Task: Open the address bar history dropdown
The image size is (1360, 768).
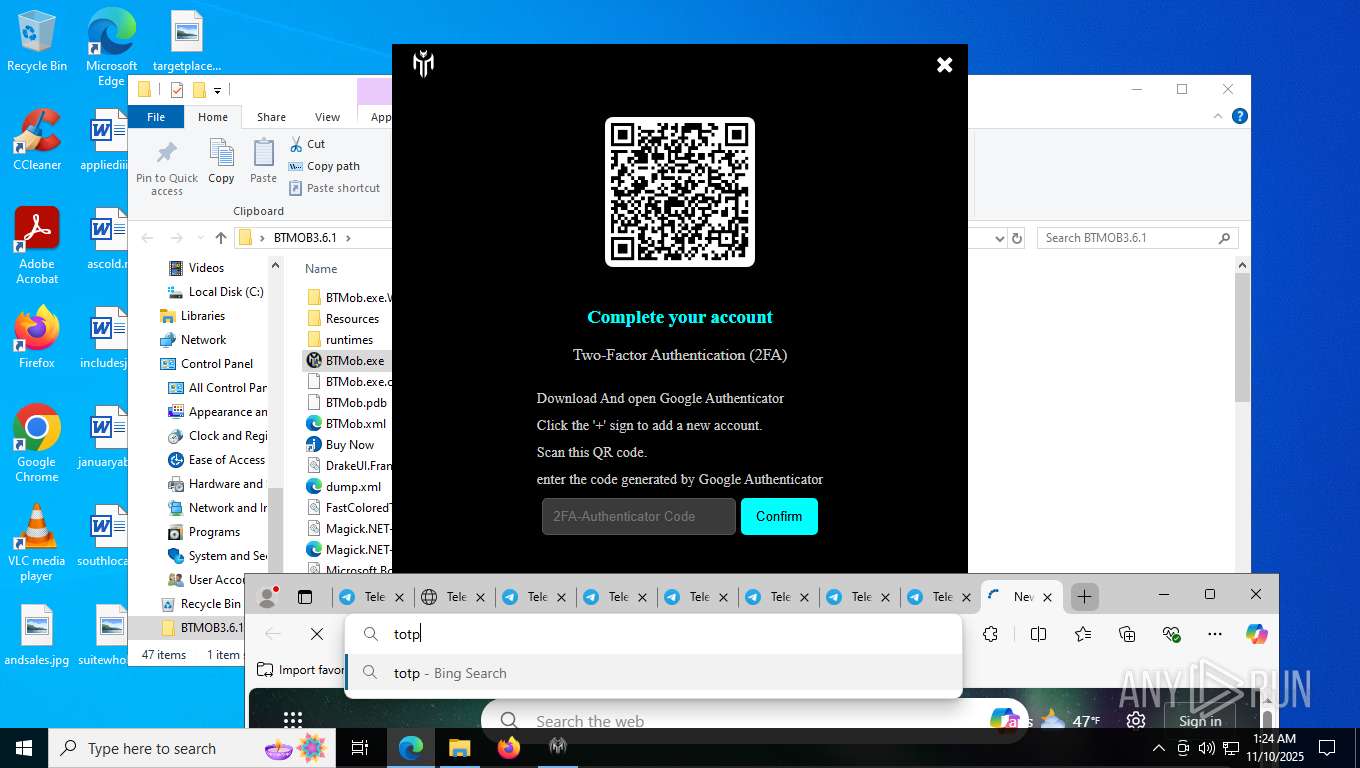Action: point(999,238)
